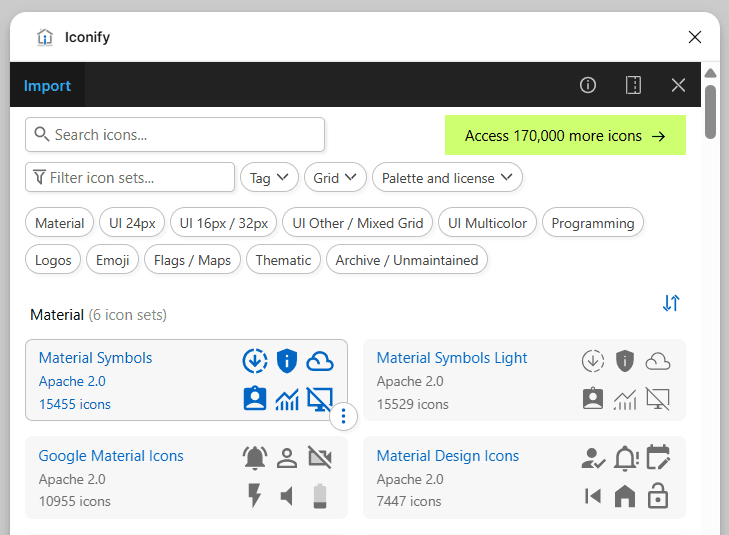
Task: Click Access 170,000 more icons button
Action: point(565,135)
